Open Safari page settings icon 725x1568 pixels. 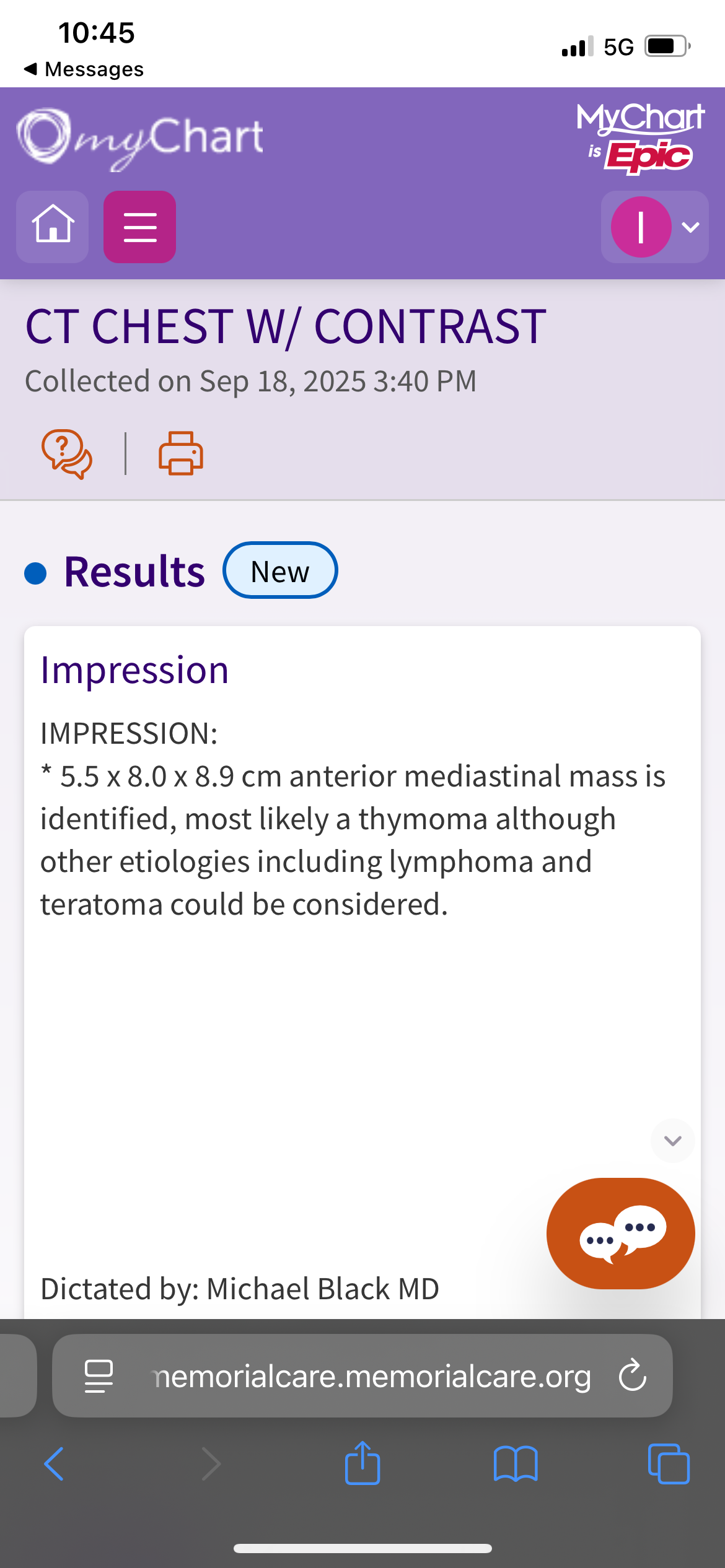pos(99,1375)
